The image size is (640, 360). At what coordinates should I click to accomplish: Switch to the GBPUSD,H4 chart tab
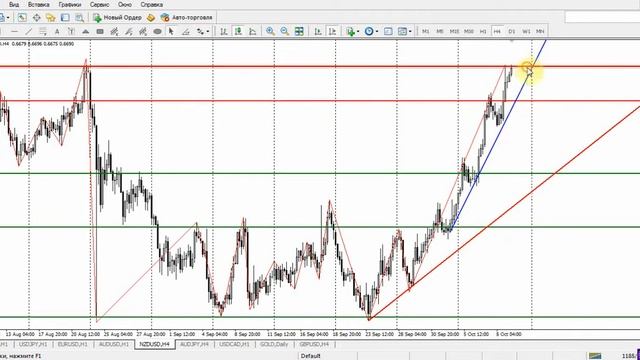(x=314, y=344)
